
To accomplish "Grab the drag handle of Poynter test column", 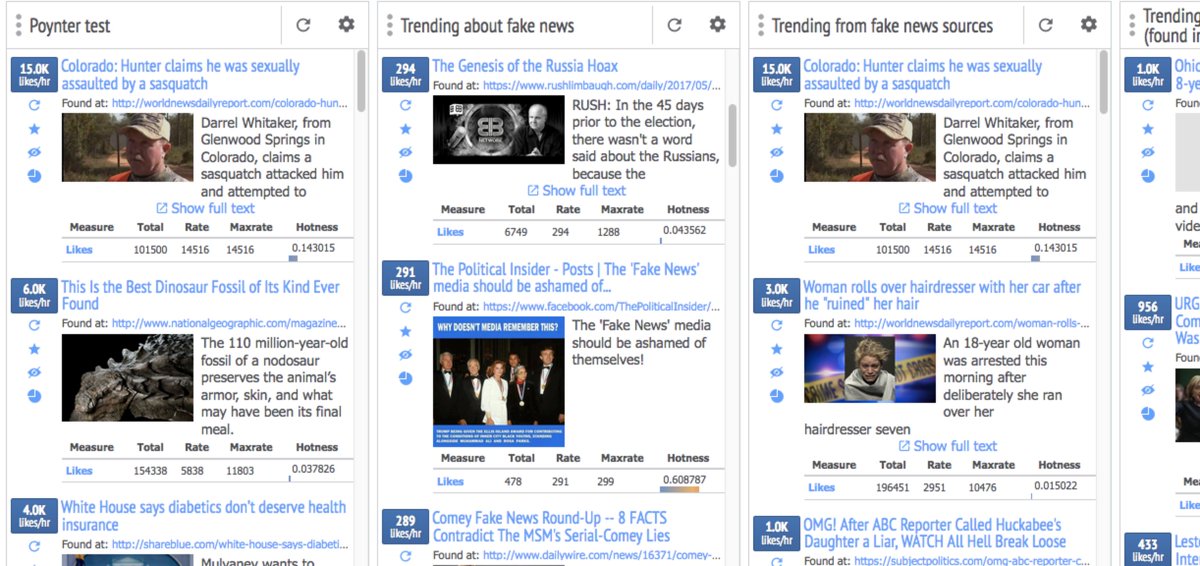I will (x=18, y=25).
